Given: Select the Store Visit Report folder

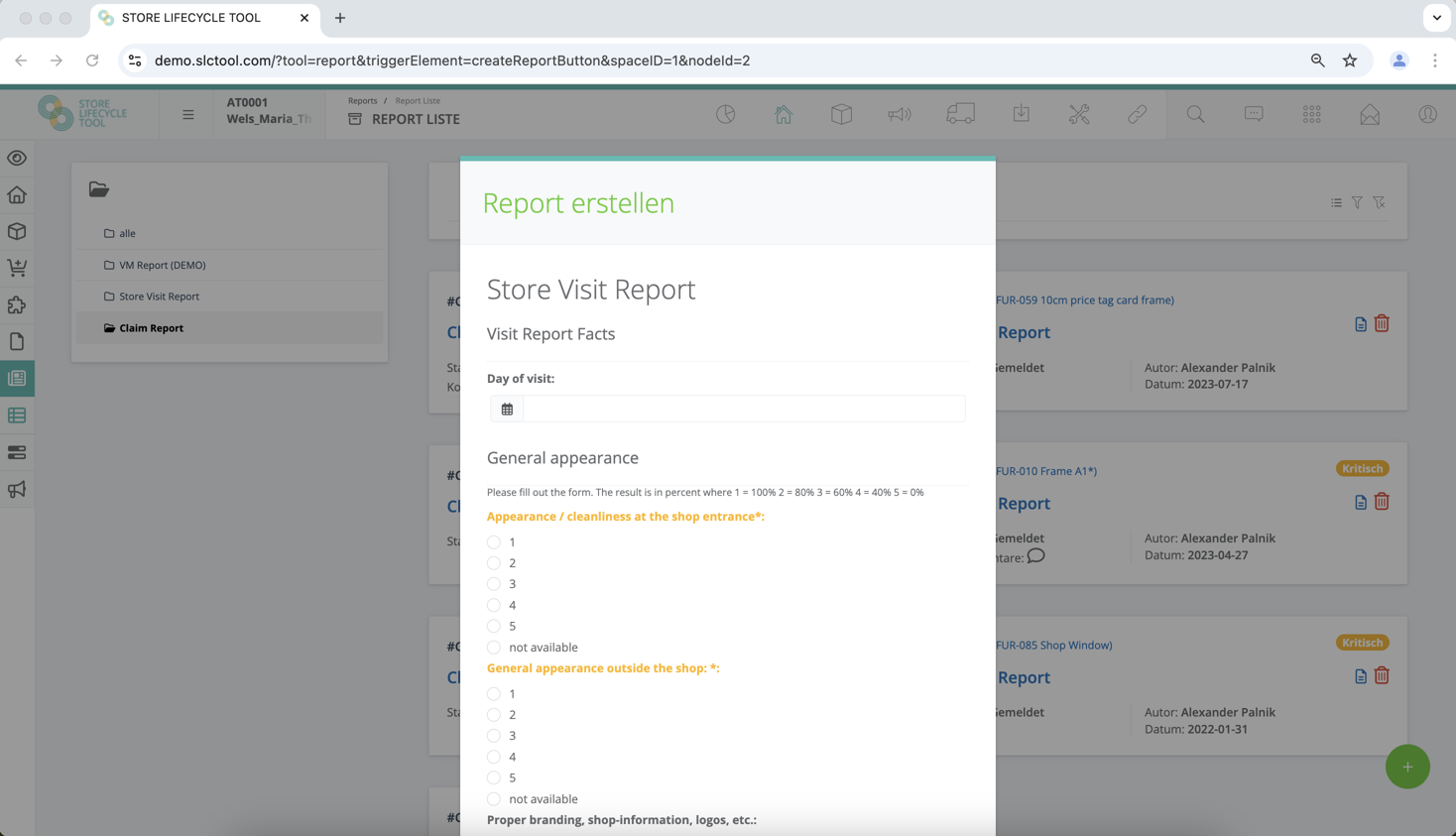Looking at the screenshot, I should [x=159, y=297].
